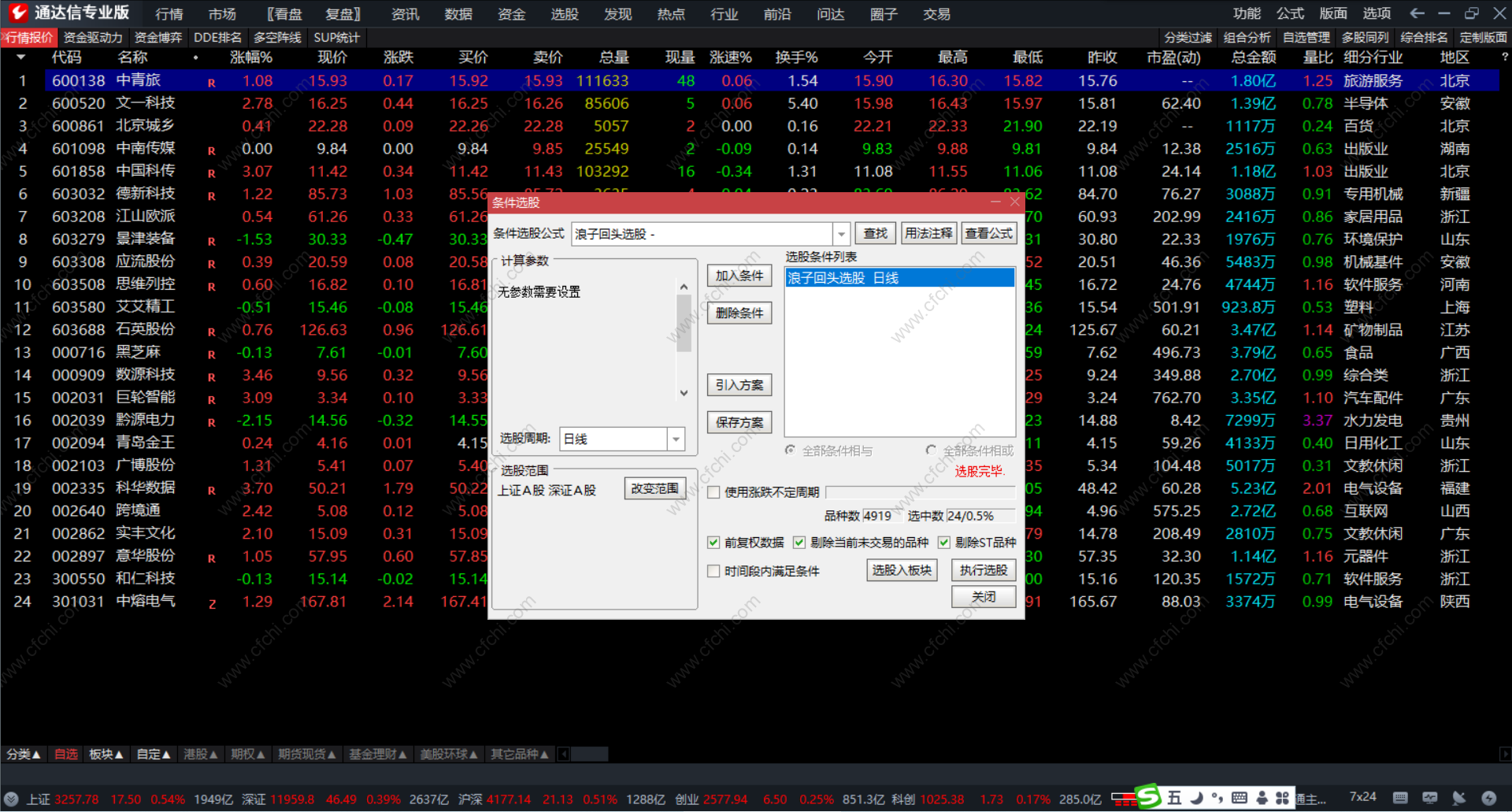Viewport: 1512px width, 812px height.
Task: Toggle the 剔除ST品种 checkbox
Action: pyautogui.click(x=944, y=543)
